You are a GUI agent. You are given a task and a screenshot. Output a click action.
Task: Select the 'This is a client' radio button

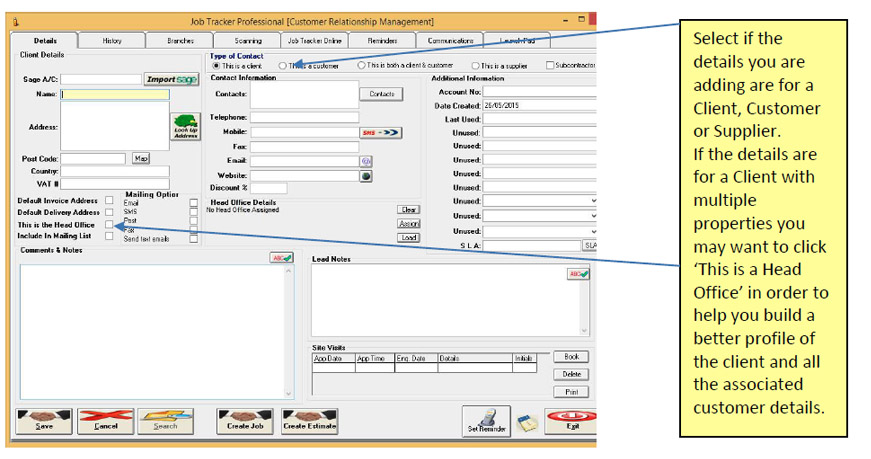coord(217,66)
